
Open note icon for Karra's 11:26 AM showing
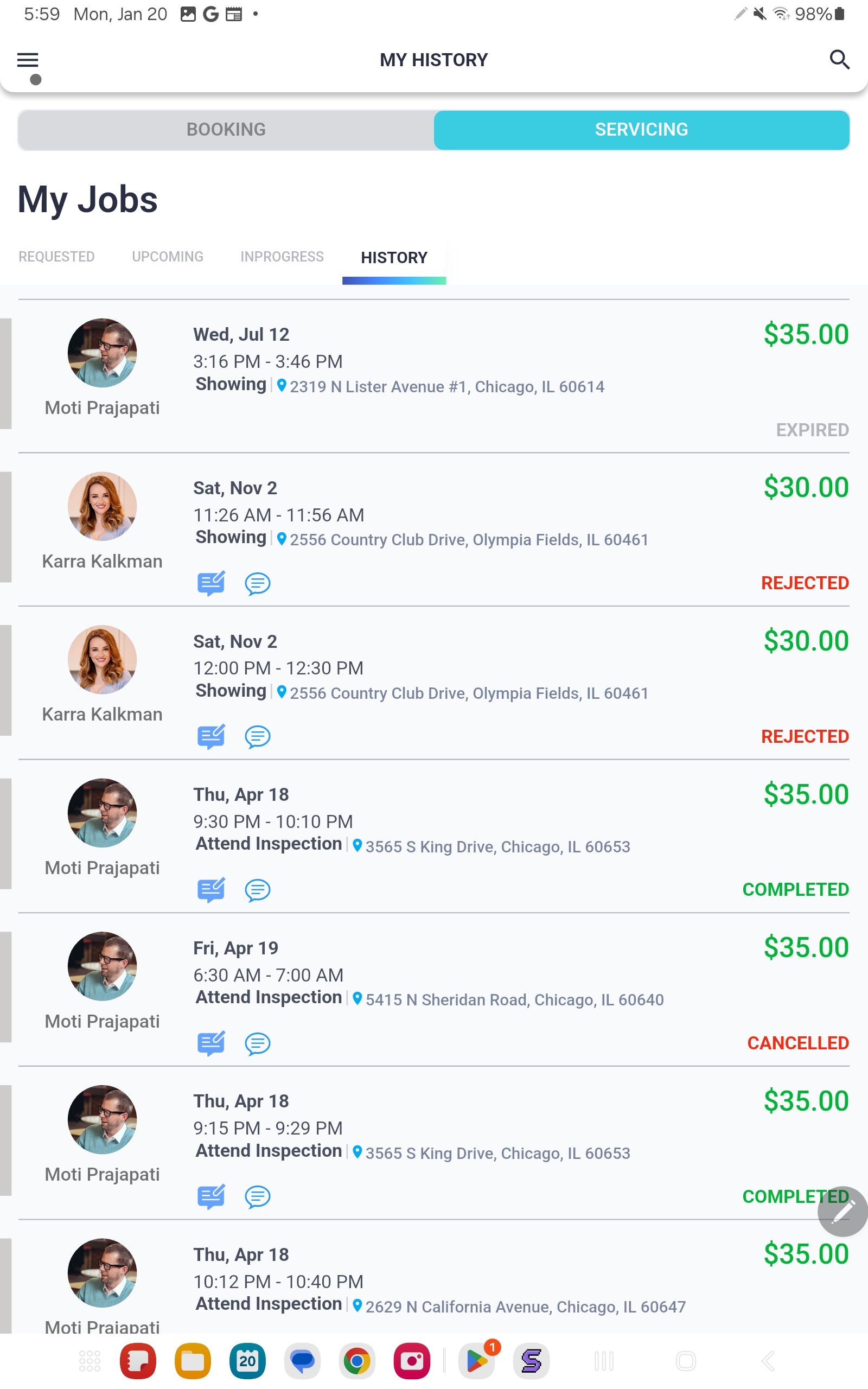click(x=210, y=583)
